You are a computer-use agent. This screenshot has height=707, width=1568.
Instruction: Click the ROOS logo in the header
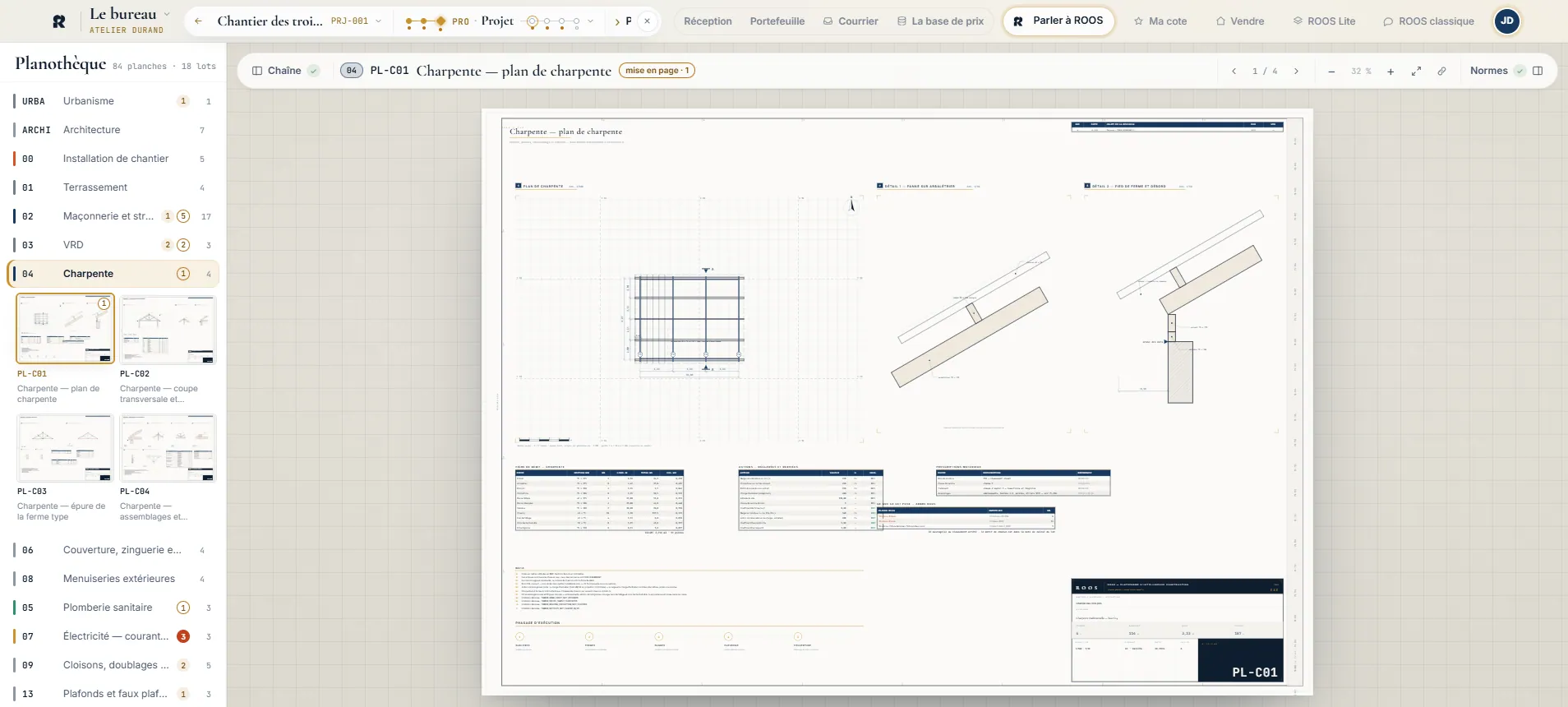59,21
